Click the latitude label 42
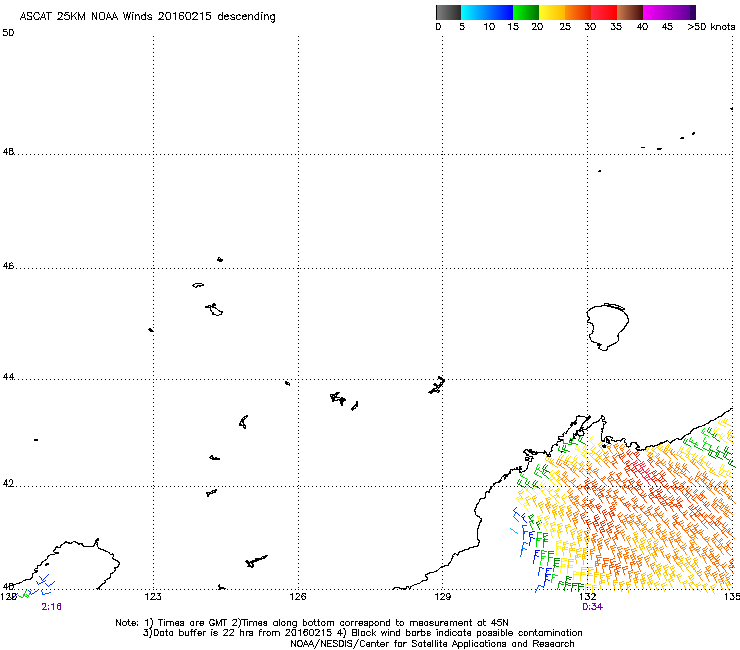The width and height of the screenshot is (740, 650). coord(8,484)
